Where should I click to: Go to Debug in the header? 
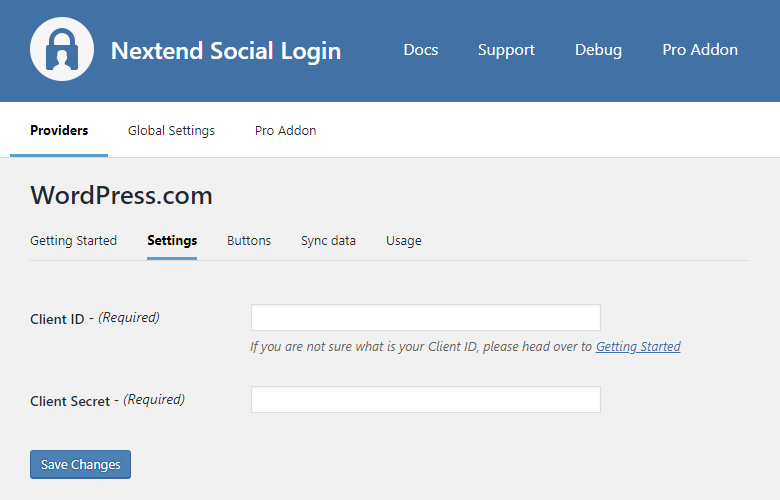pos(598,50)
